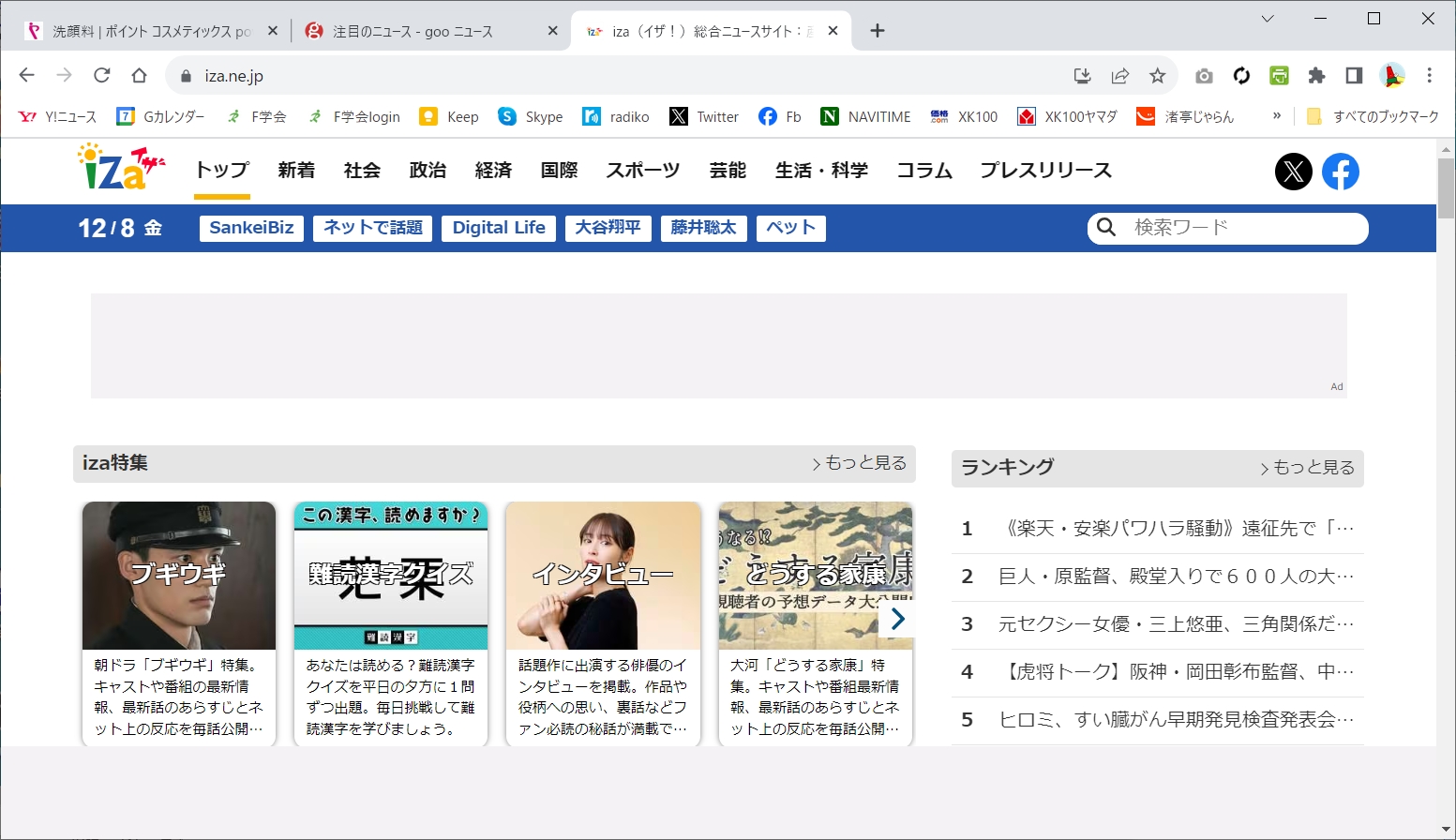Click the site lock icon in address bar

pos(186,76)
